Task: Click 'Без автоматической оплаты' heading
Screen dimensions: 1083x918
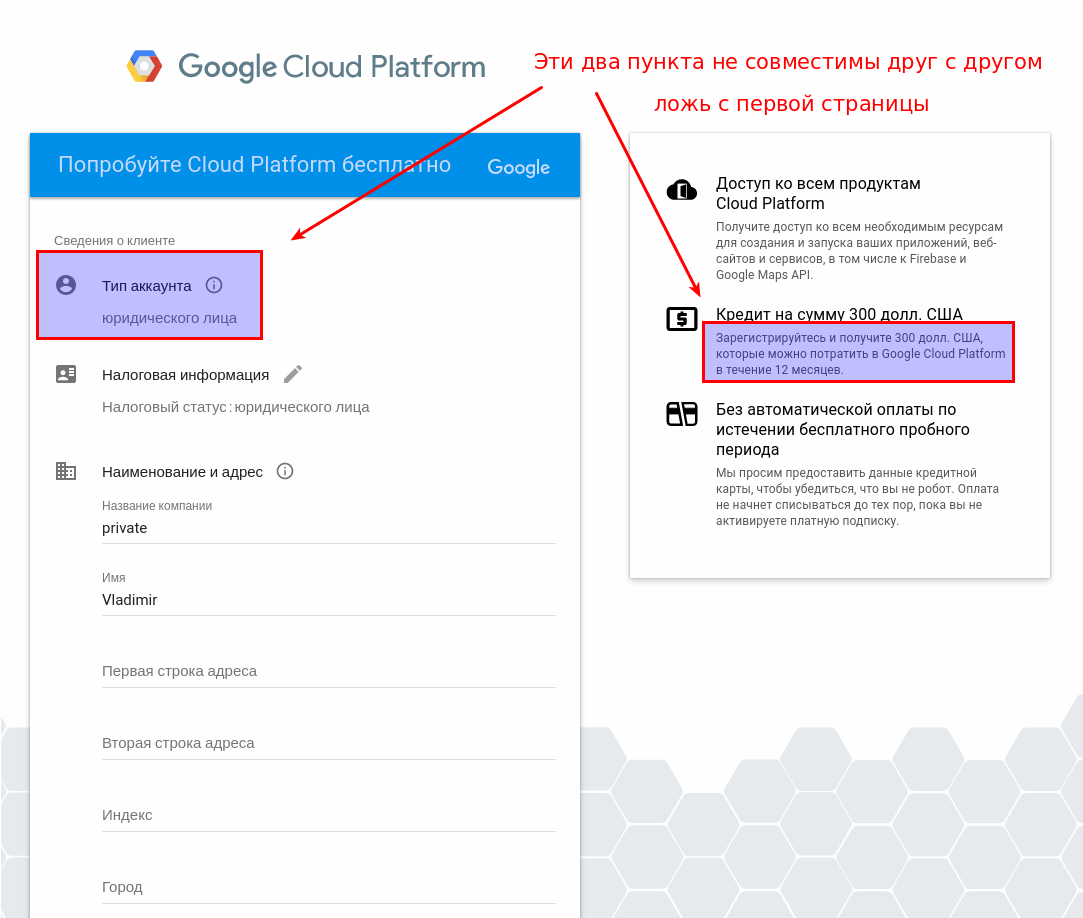Action: point(843,429)
